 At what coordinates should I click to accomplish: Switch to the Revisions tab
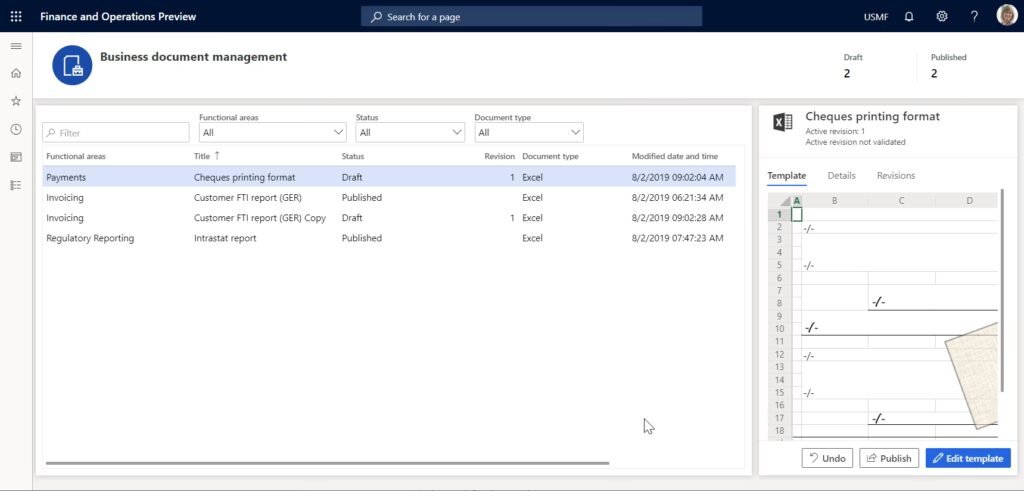(x=895, y=176)
